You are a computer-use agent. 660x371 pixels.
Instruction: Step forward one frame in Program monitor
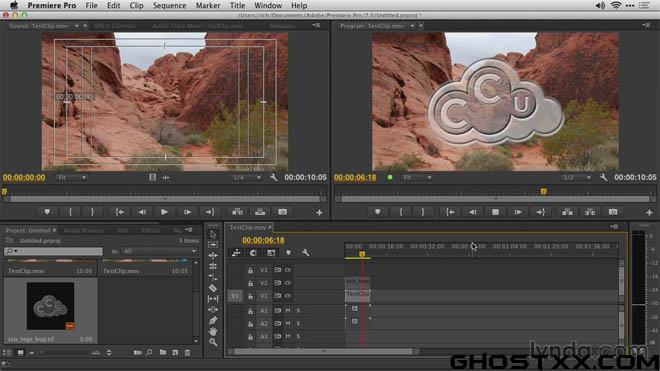tap(518, 212)
